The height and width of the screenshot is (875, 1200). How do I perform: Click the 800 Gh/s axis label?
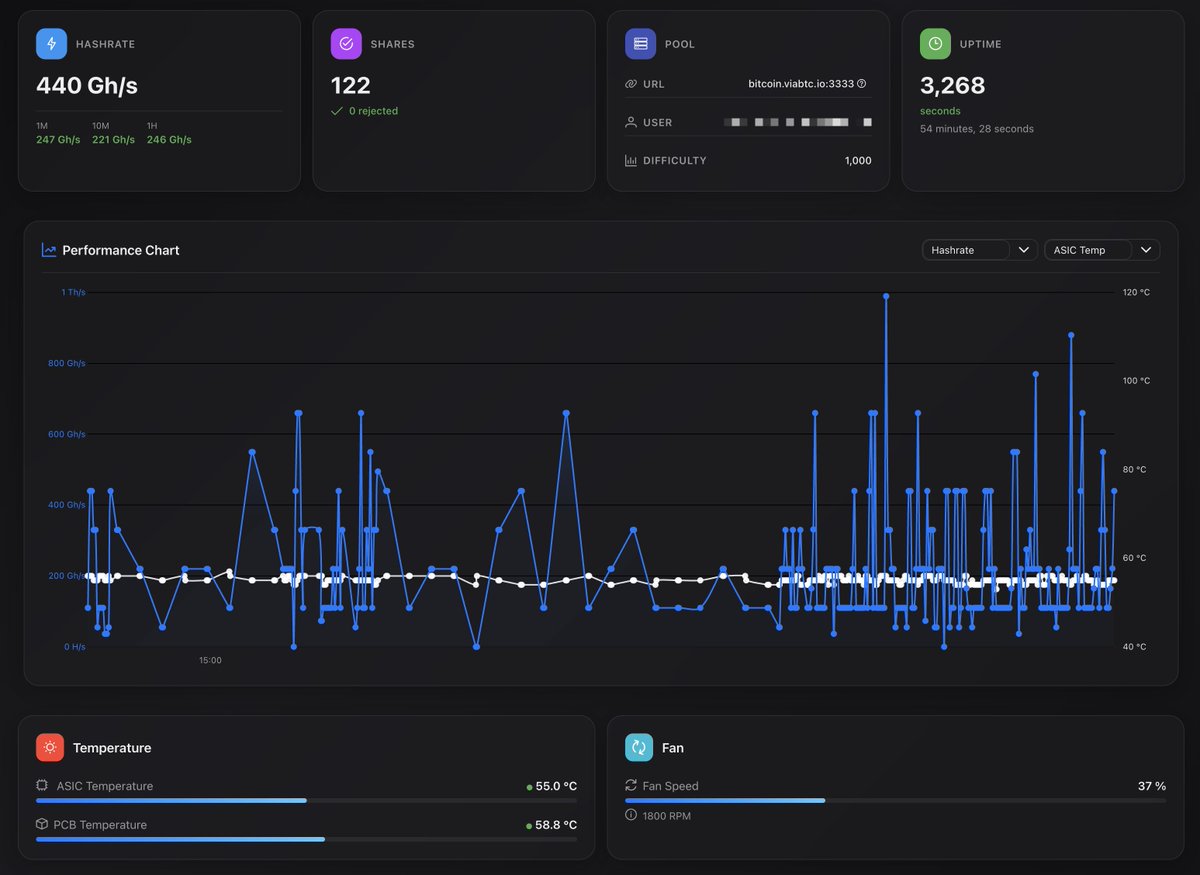coord(67,363)
